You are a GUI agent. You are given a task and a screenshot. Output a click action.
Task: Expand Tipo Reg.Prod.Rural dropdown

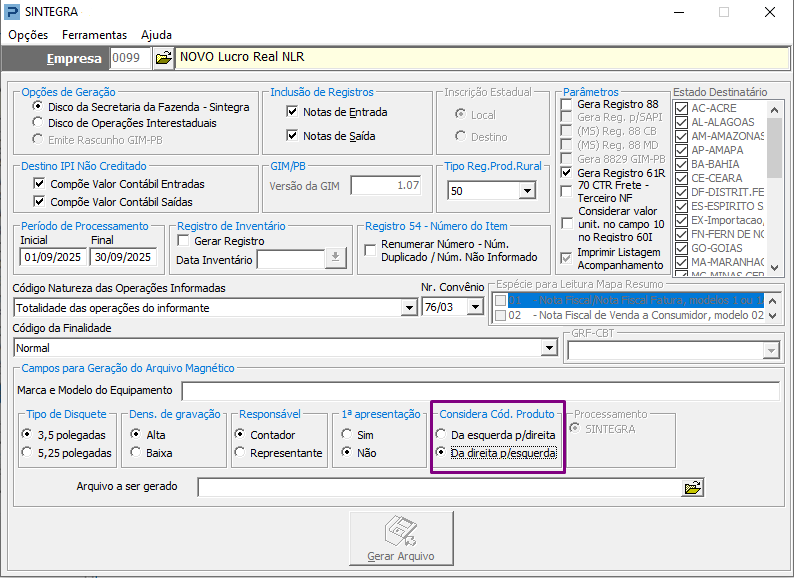coord(527,191)
